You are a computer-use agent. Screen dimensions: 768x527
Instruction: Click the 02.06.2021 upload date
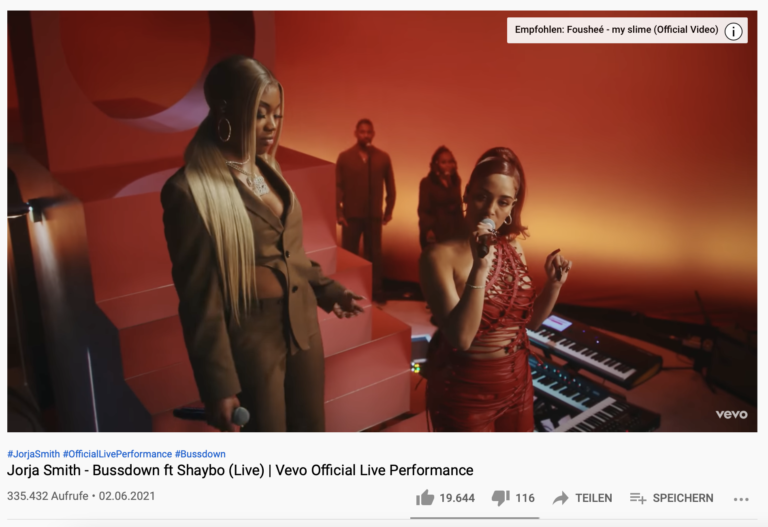[127, 496]
